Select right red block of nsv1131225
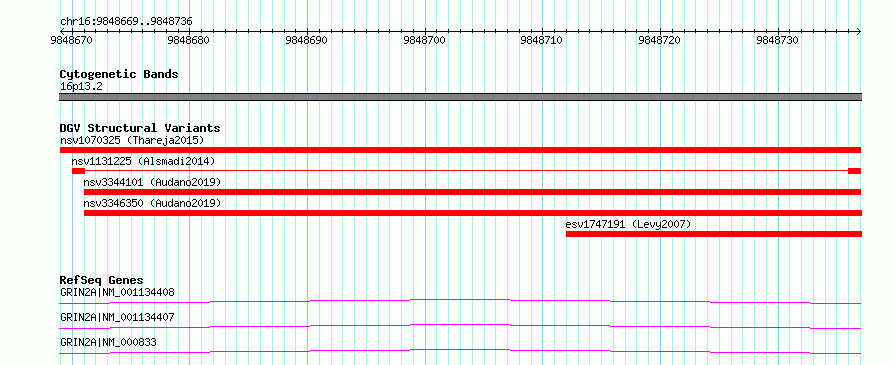890x365 pixels. point(855,171)
